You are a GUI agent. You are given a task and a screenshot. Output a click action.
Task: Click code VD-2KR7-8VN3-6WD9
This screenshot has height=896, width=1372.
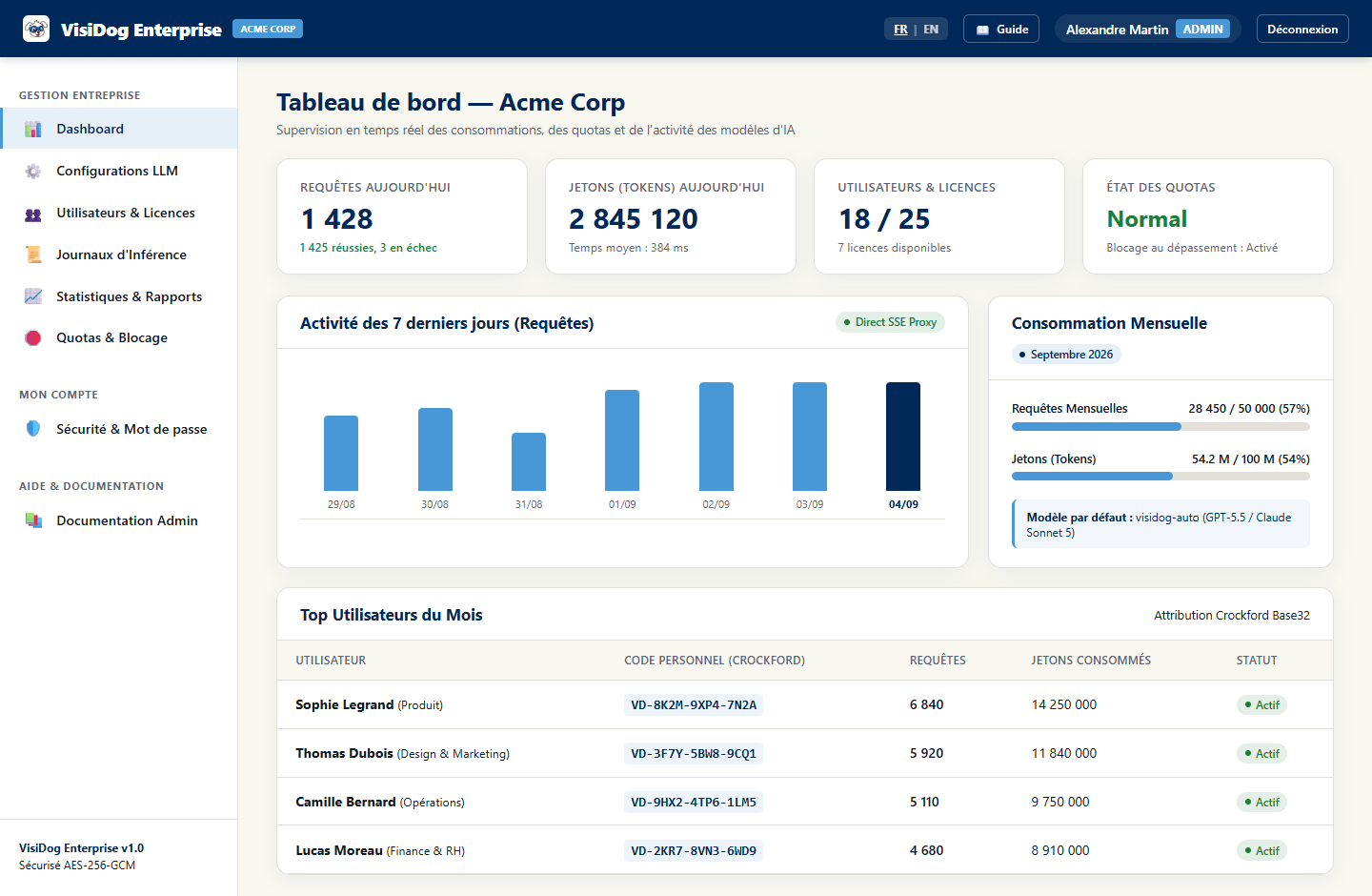click(694, 851)
